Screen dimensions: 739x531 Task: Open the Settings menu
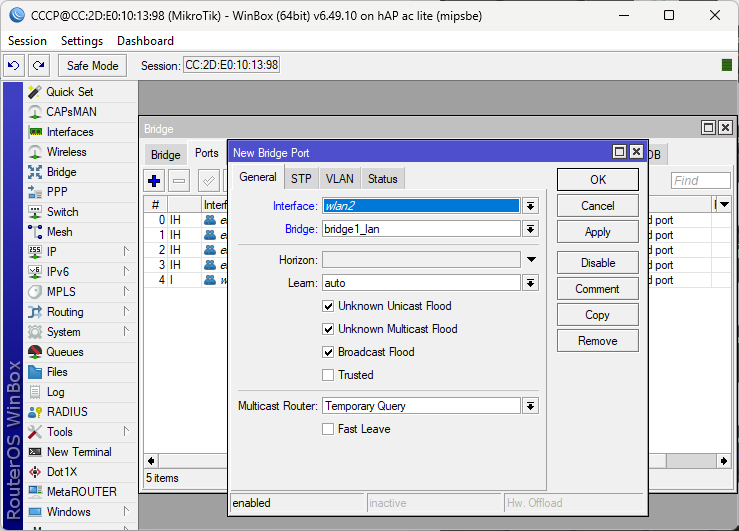(82, 41)
